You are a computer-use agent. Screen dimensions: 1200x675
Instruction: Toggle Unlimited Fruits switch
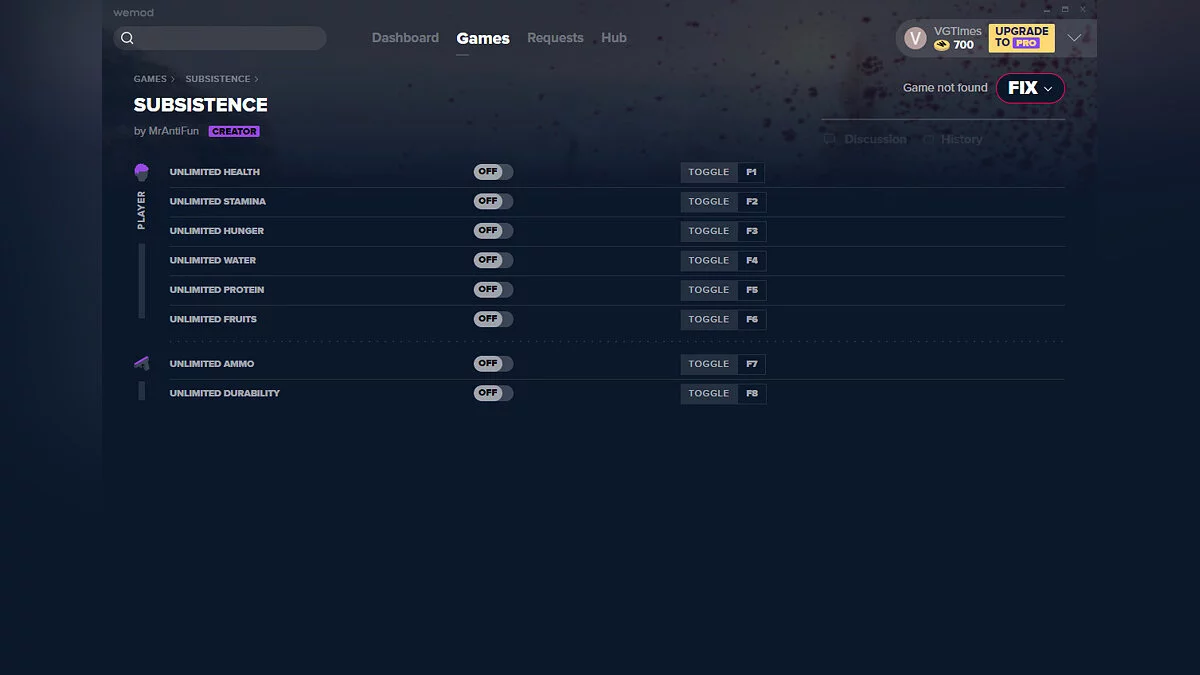(x=493, y=319)
